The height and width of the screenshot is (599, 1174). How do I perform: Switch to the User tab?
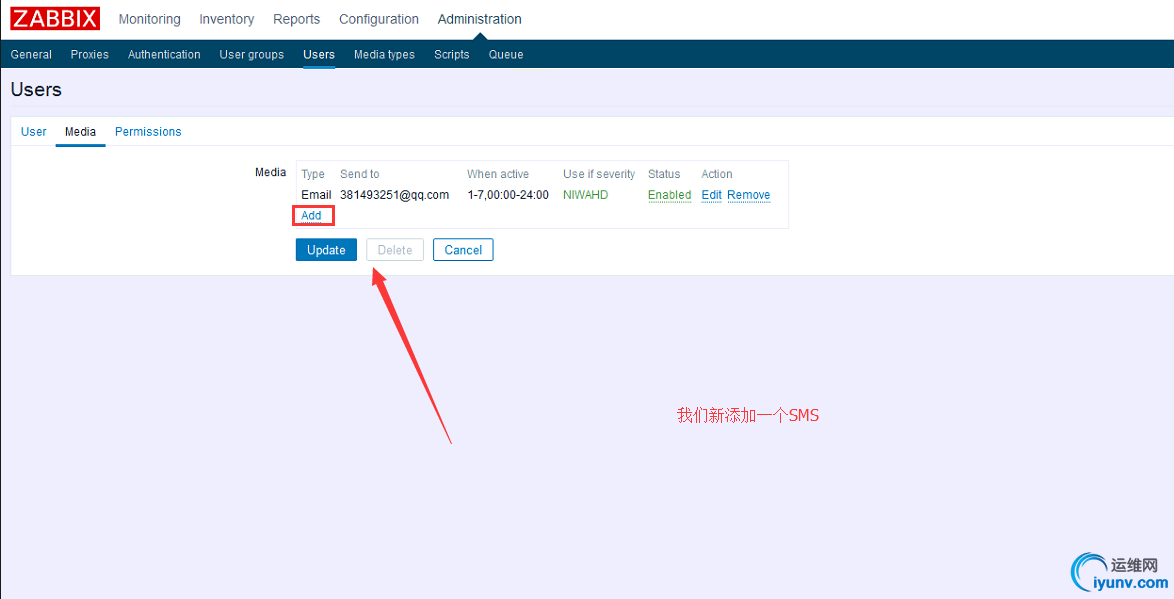[x=34, y=132]
